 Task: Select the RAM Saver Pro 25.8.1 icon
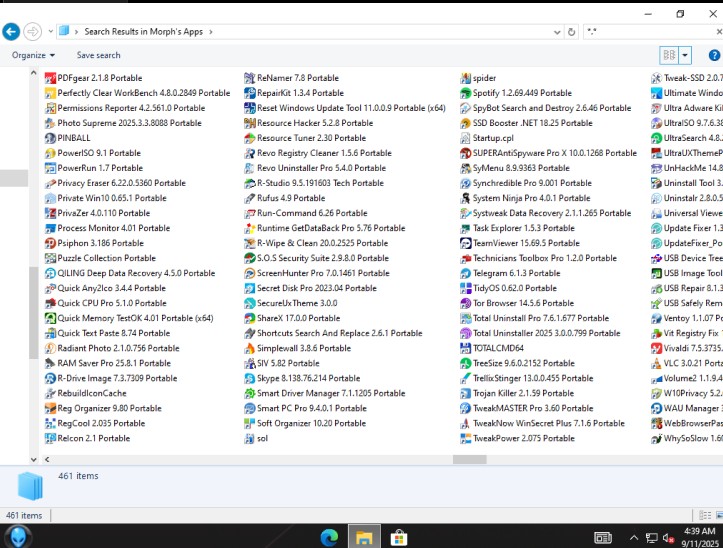[50, 363]
